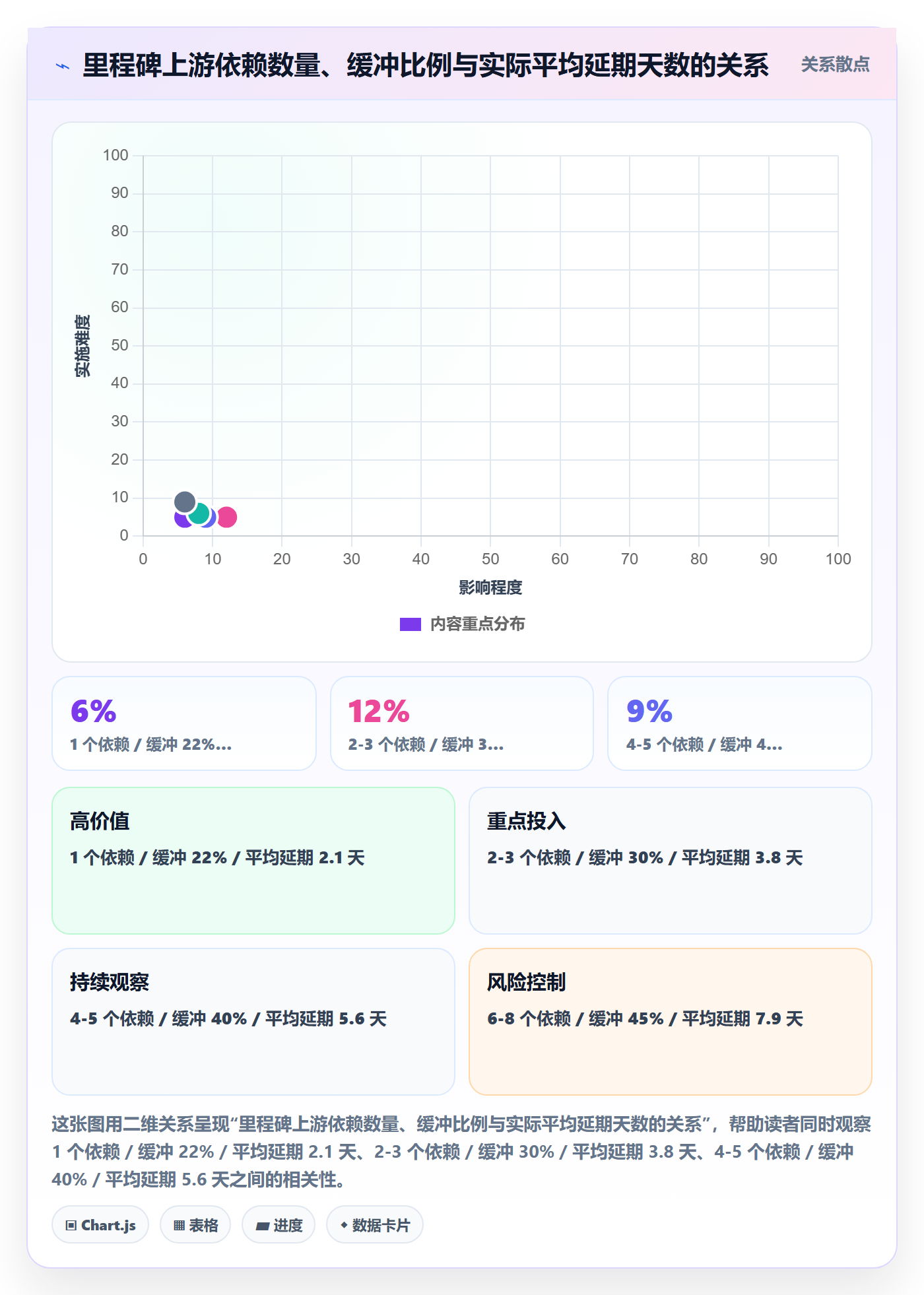Select the 风险控制 card heading
Screen dimensions: 924x1295
coord(527,982)
